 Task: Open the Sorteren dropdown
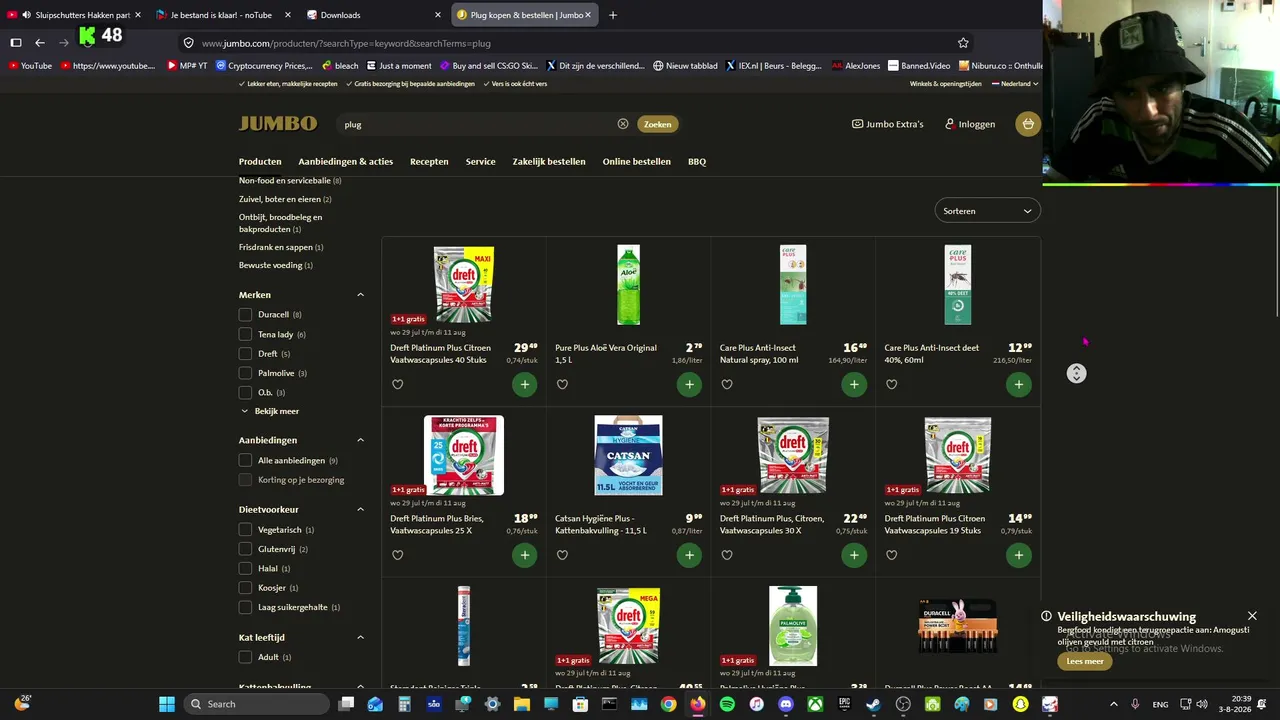987,211
